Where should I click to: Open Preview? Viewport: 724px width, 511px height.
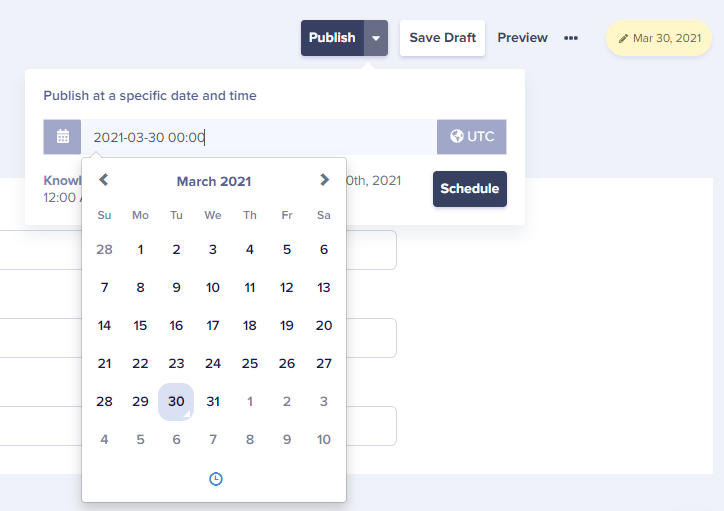click(522, 38)
